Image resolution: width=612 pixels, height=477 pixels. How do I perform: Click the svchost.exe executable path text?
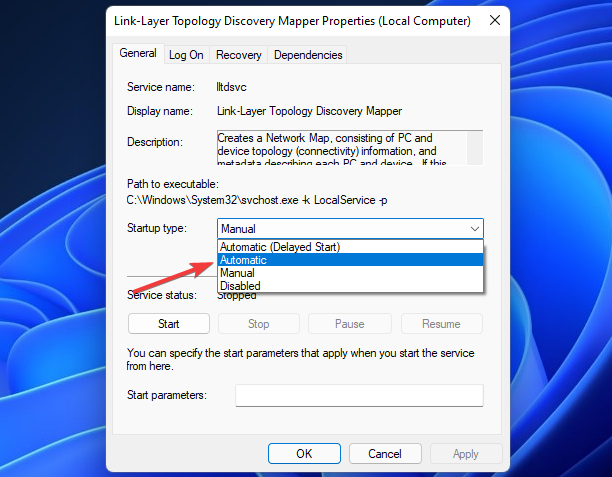point(257,200)
